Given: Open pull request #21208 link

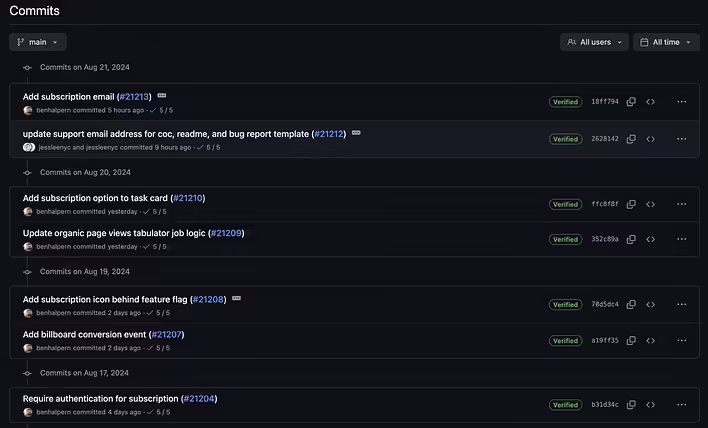Looking at the screenshot, I should (208, 299).
